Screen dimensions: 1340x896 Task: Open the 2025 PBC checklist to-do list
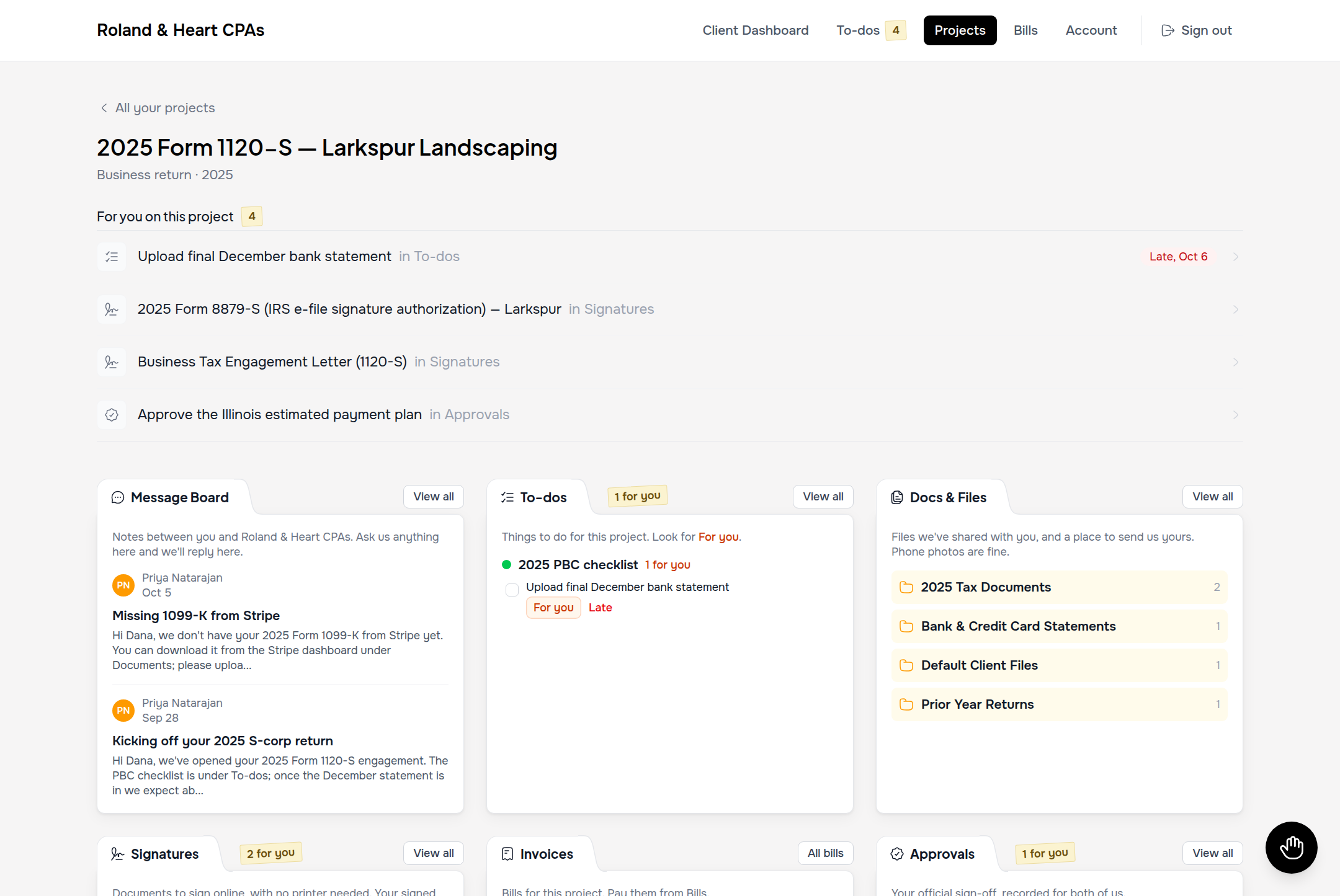pyautogui.click(x=578, y=565)
